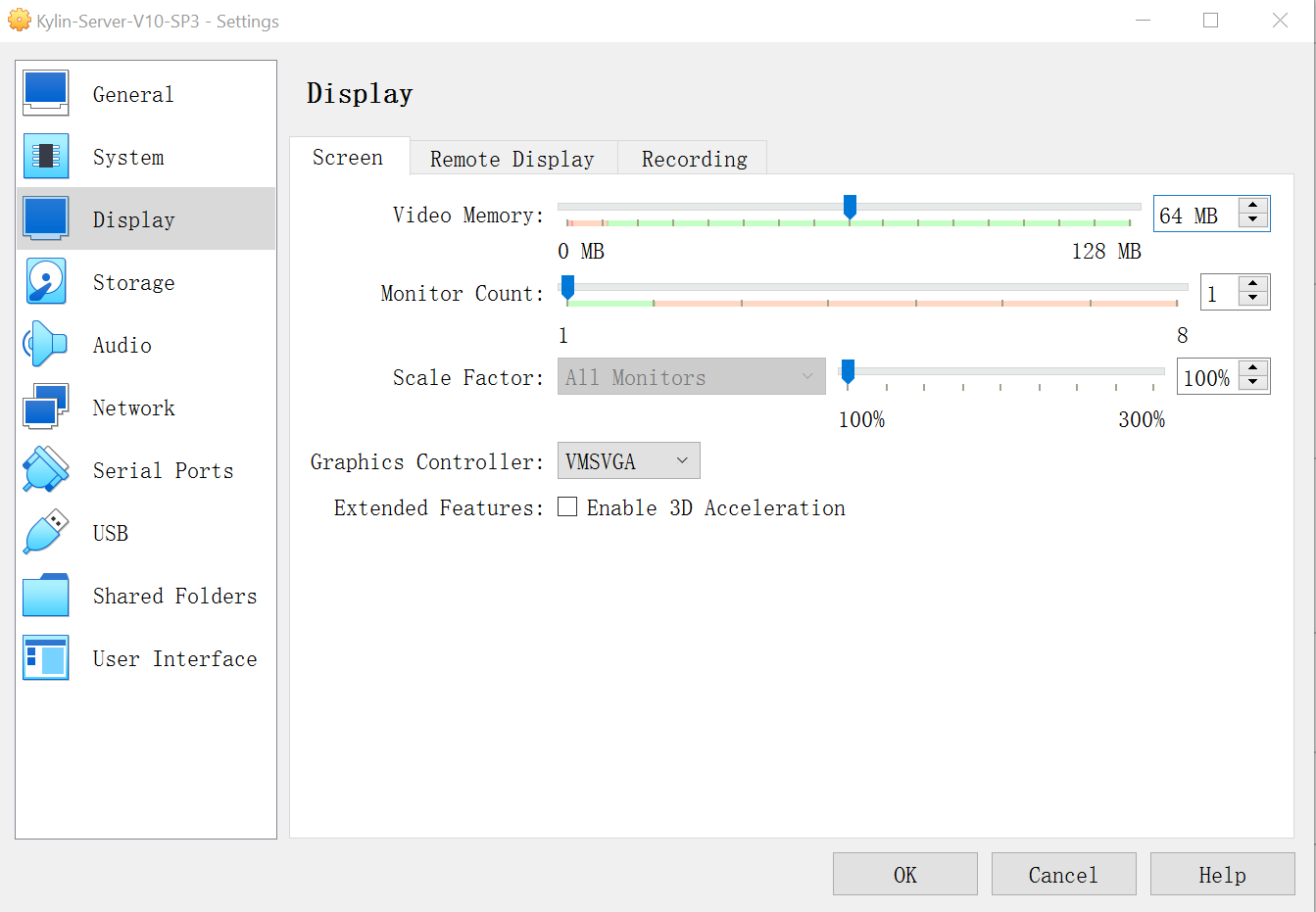Viewport: 1316px width, 912px height.
Task: Click the Graphics Controller label
Action: point(426,461)
